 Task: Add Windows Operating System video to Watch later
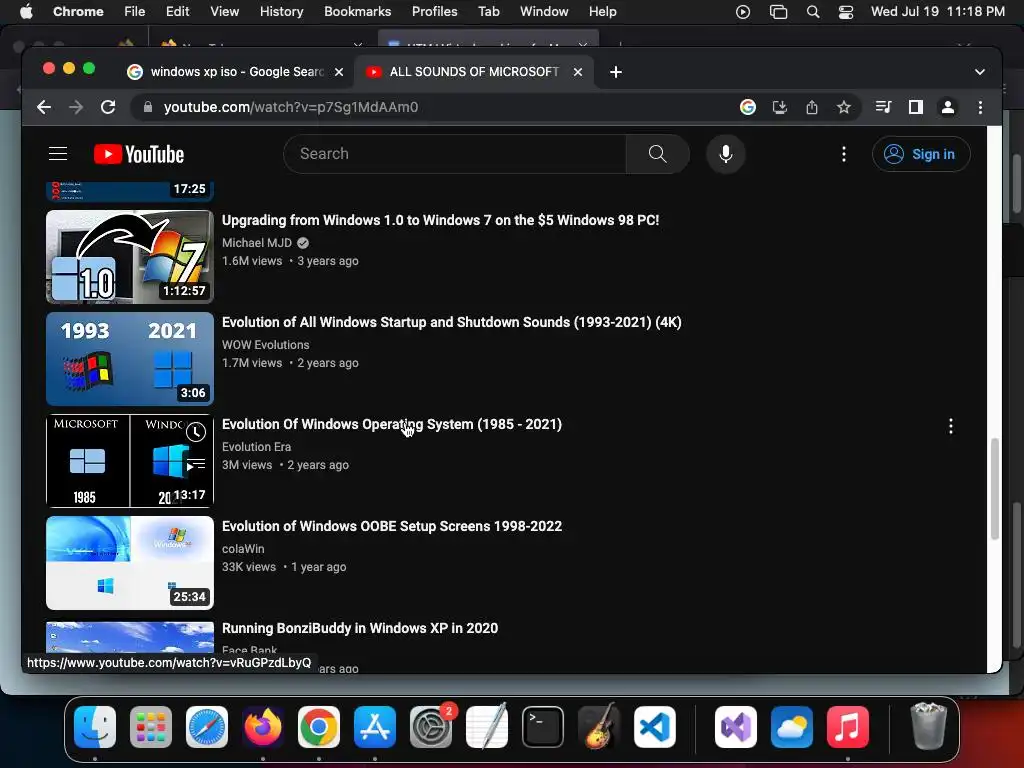196,431
